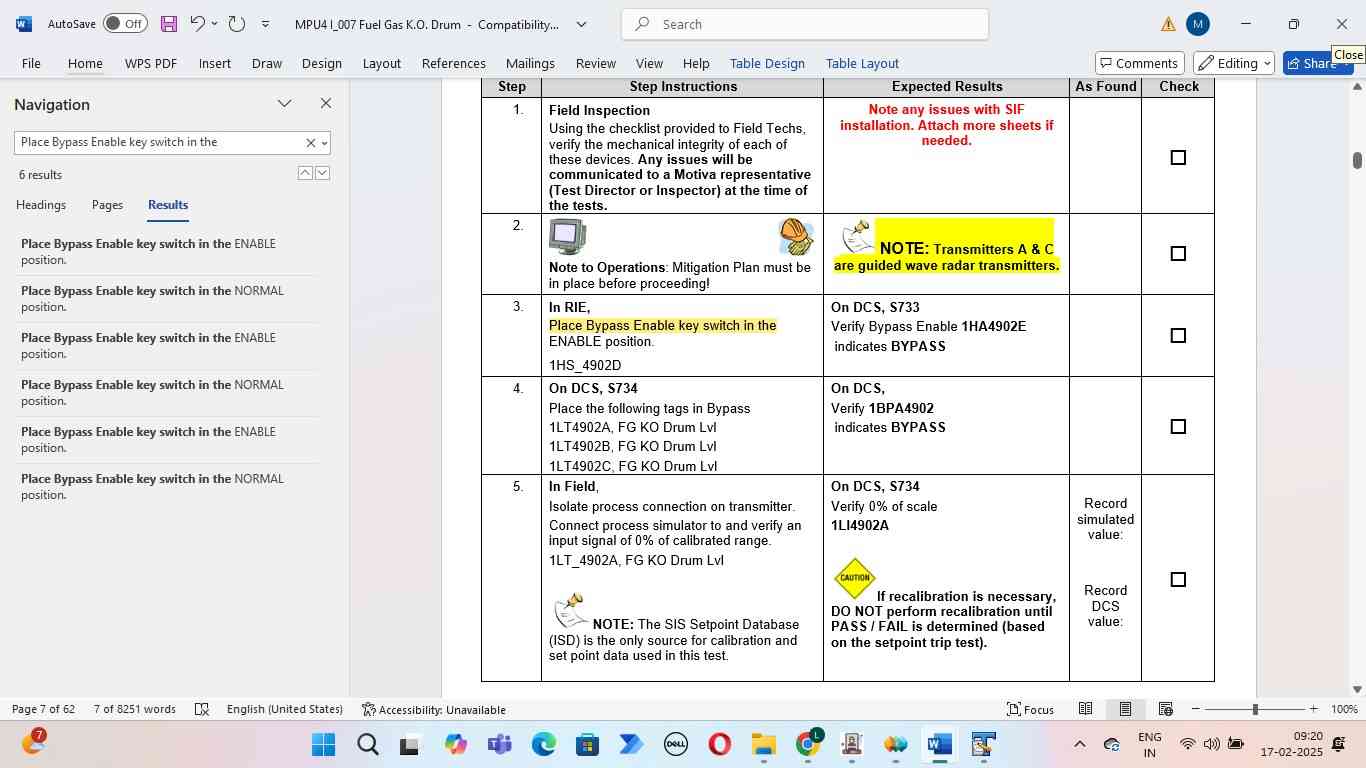
Task: Open the Editing mode dropdown
Action: [x=1234, y=63]
